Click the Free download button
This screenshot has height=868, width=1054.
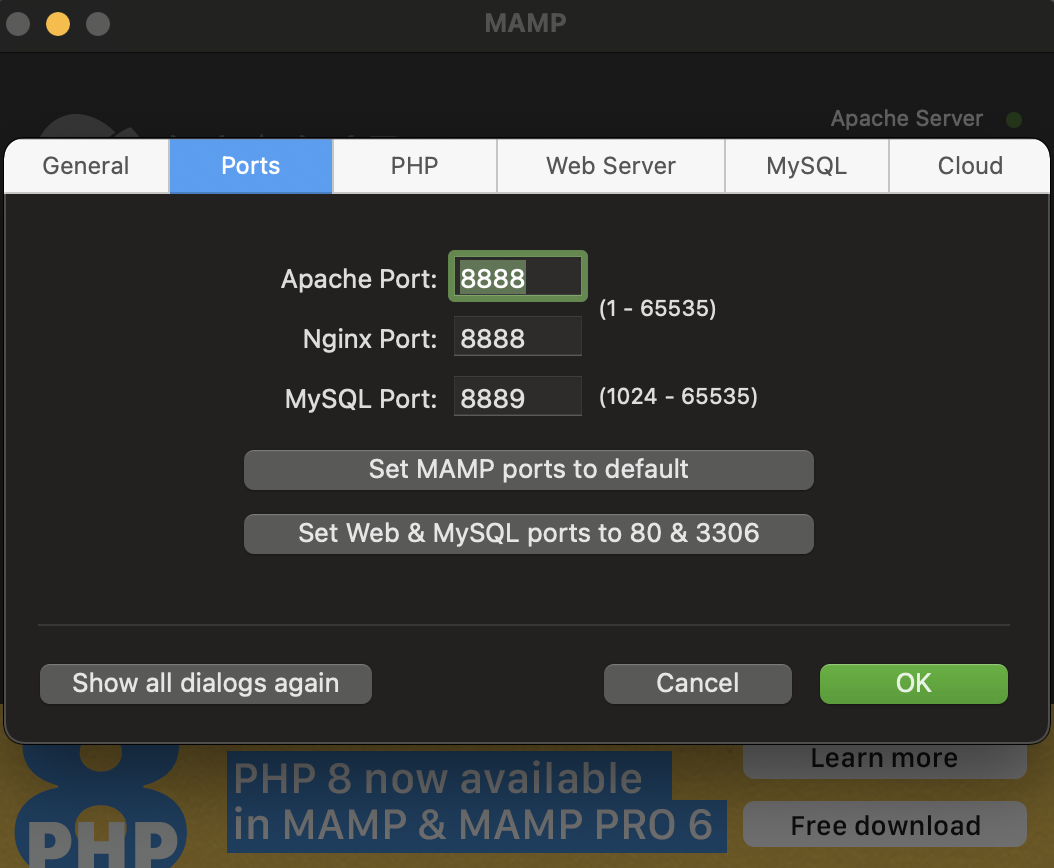pos(884,825)
